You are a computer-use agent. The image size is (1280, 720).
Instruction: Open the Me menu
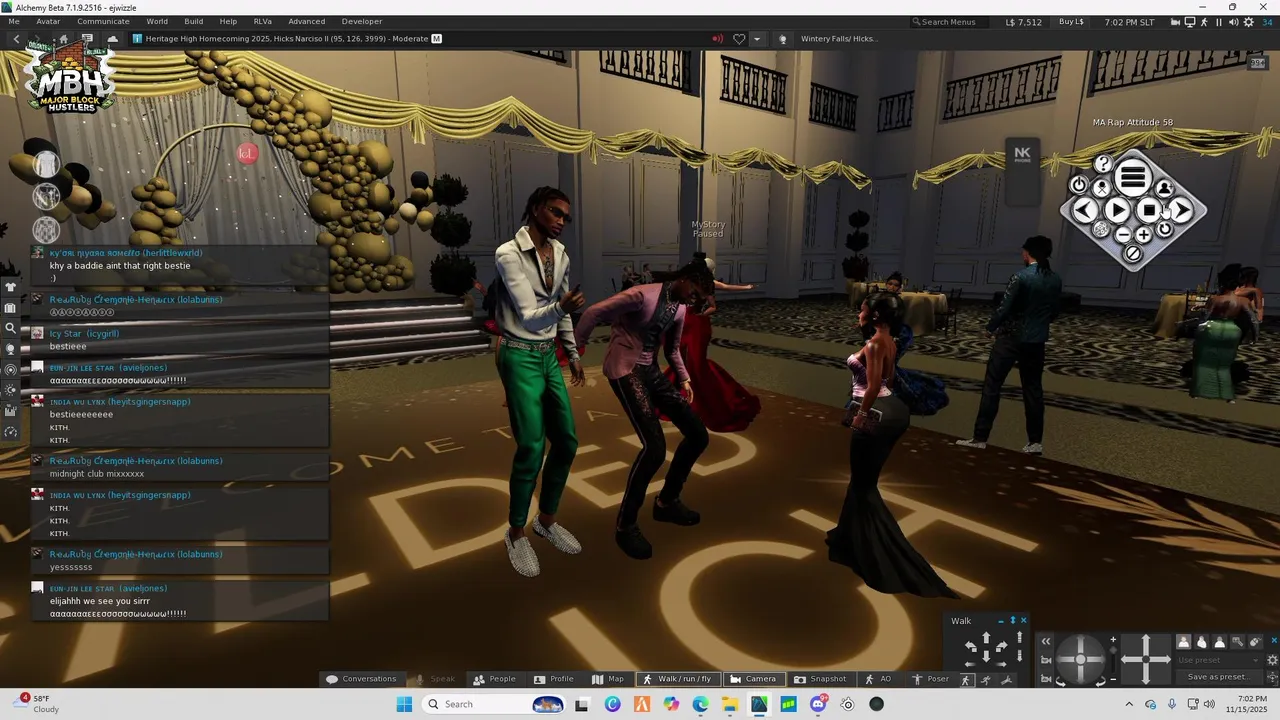click(x=14, y=21)
